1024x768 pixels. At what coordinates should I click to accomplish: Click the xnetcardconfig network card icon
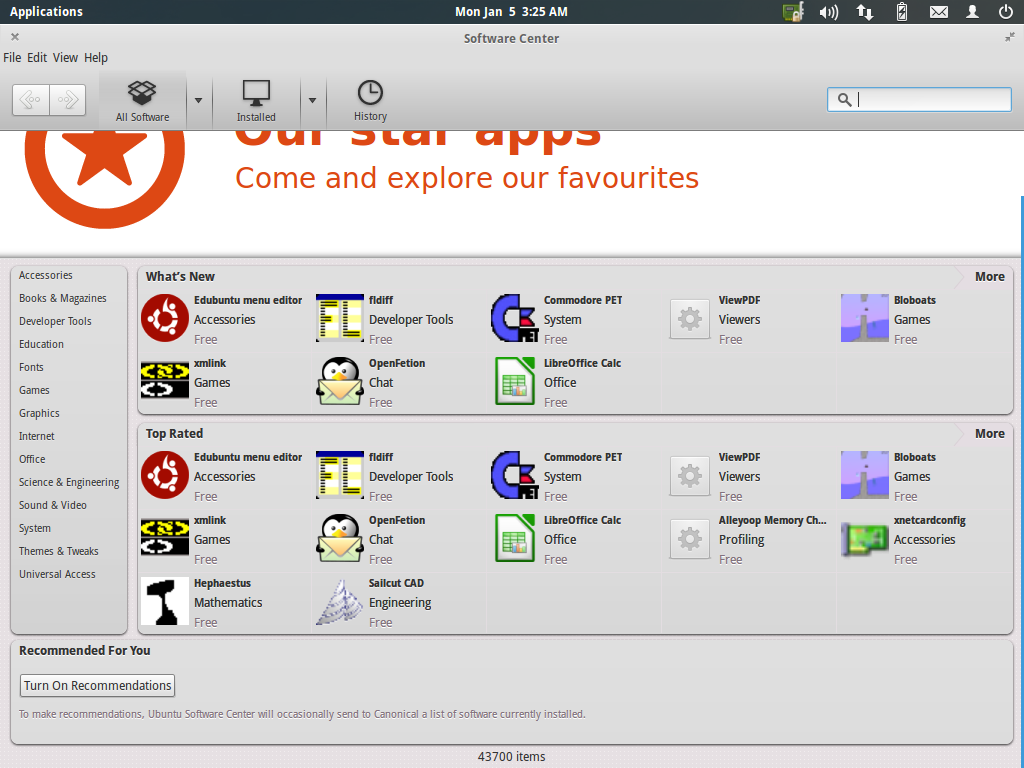(865, 539)
